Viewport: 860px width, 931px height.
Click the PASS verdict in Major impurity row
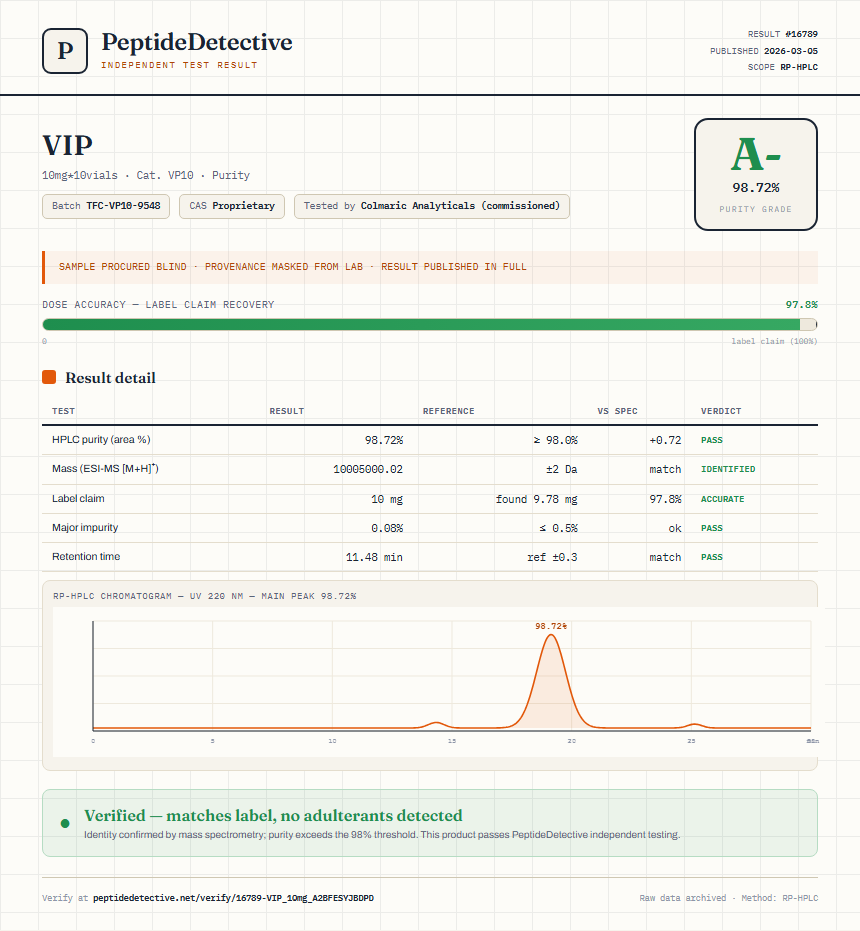click(x=712, y=528)
